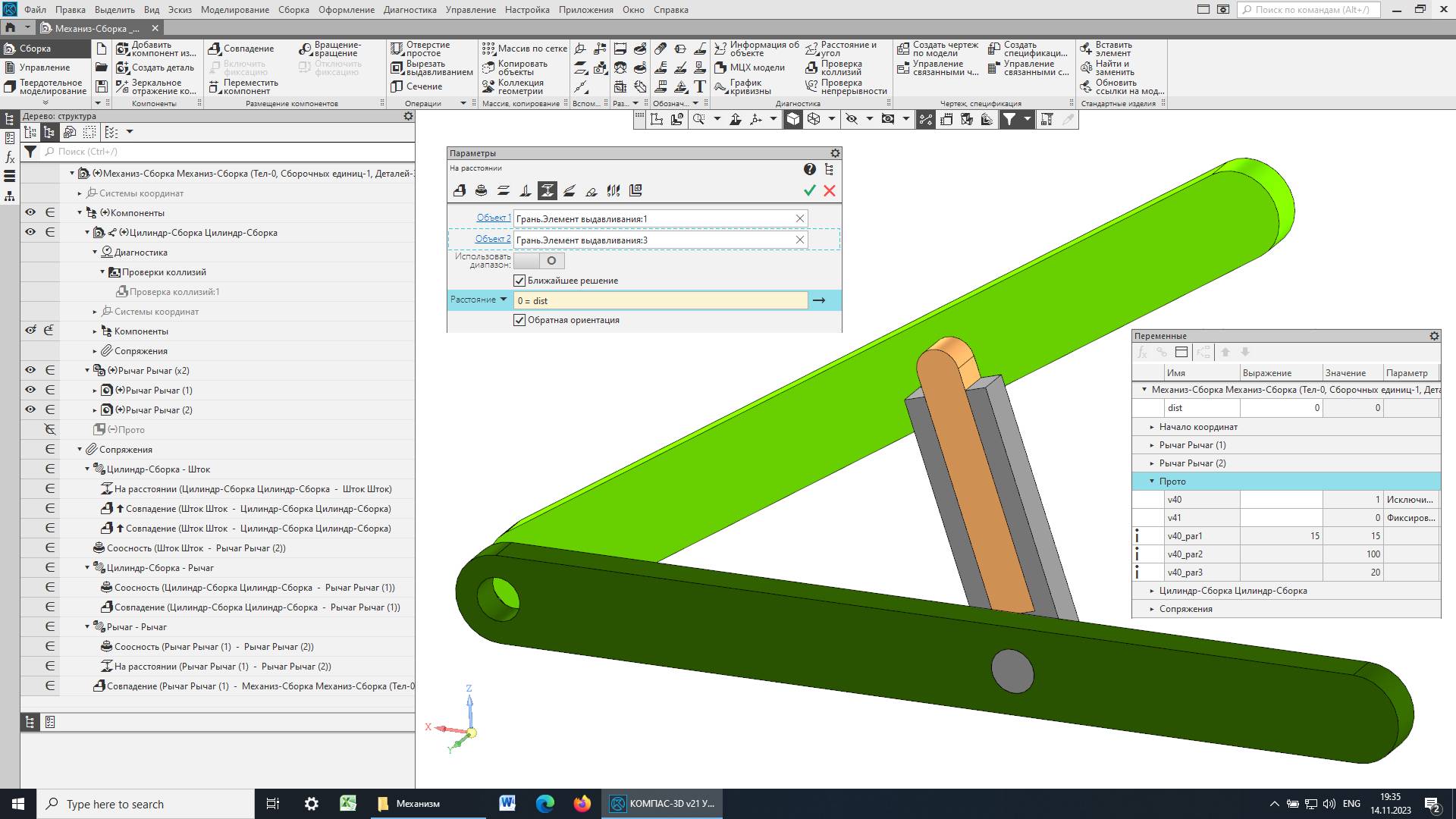
Task: Open the 'Сборка' menu
Action: (x=293, y=10)
